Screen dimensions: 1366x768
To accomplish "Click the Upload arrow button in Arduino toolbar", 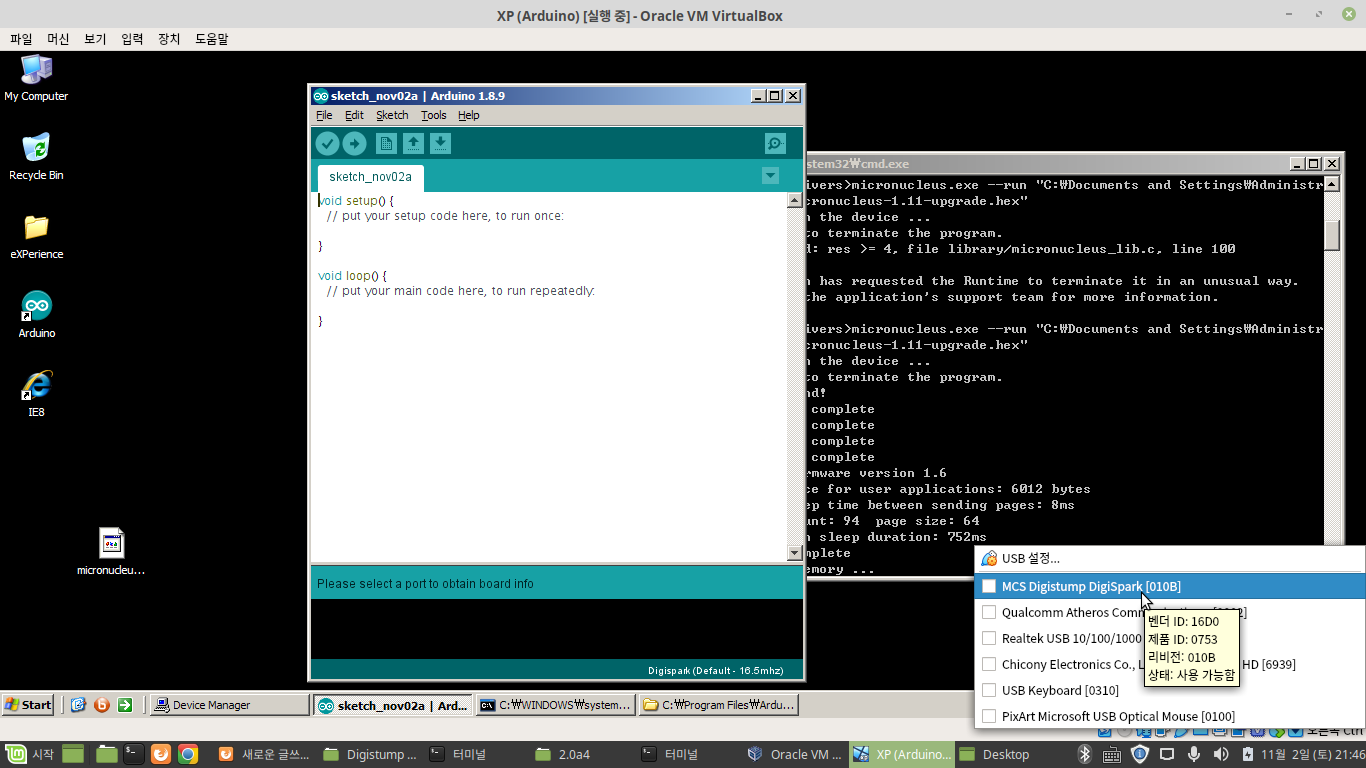I will click(354, 143).
